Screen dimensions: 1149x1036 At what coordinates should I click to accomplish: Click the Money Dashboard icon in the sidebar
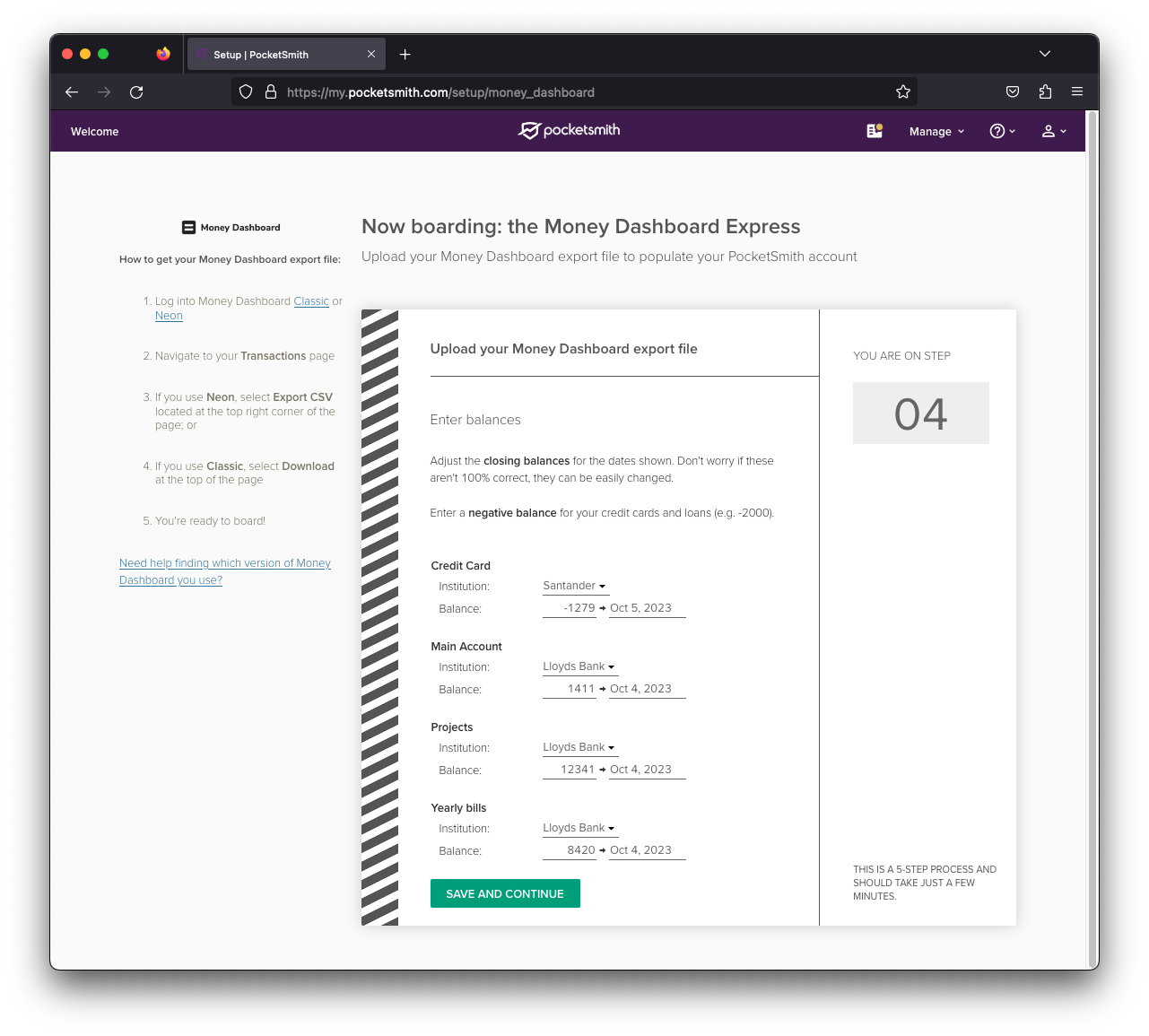tap(188, 227)
